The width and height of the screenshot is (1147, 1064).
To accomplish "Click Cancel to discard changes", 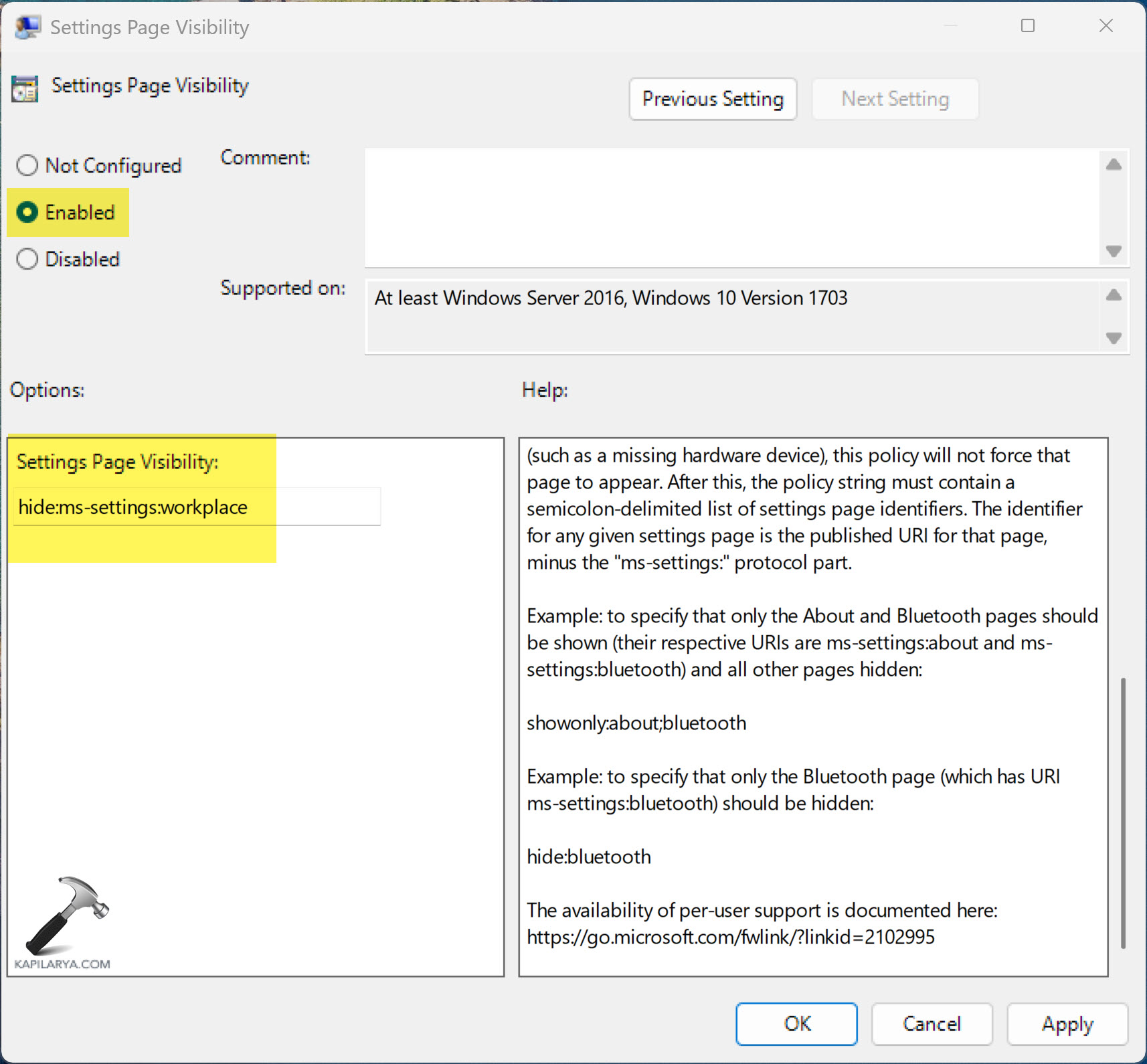I will pos(932,1024).
